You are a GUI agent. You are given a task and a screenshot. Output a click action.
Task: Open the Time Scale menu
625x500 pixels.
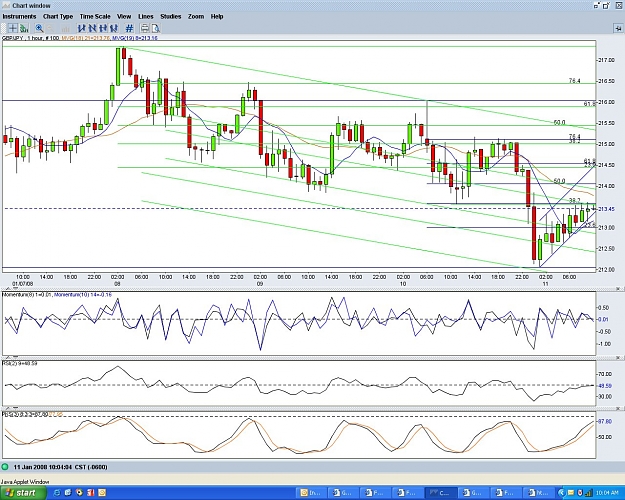pos(95,16)
